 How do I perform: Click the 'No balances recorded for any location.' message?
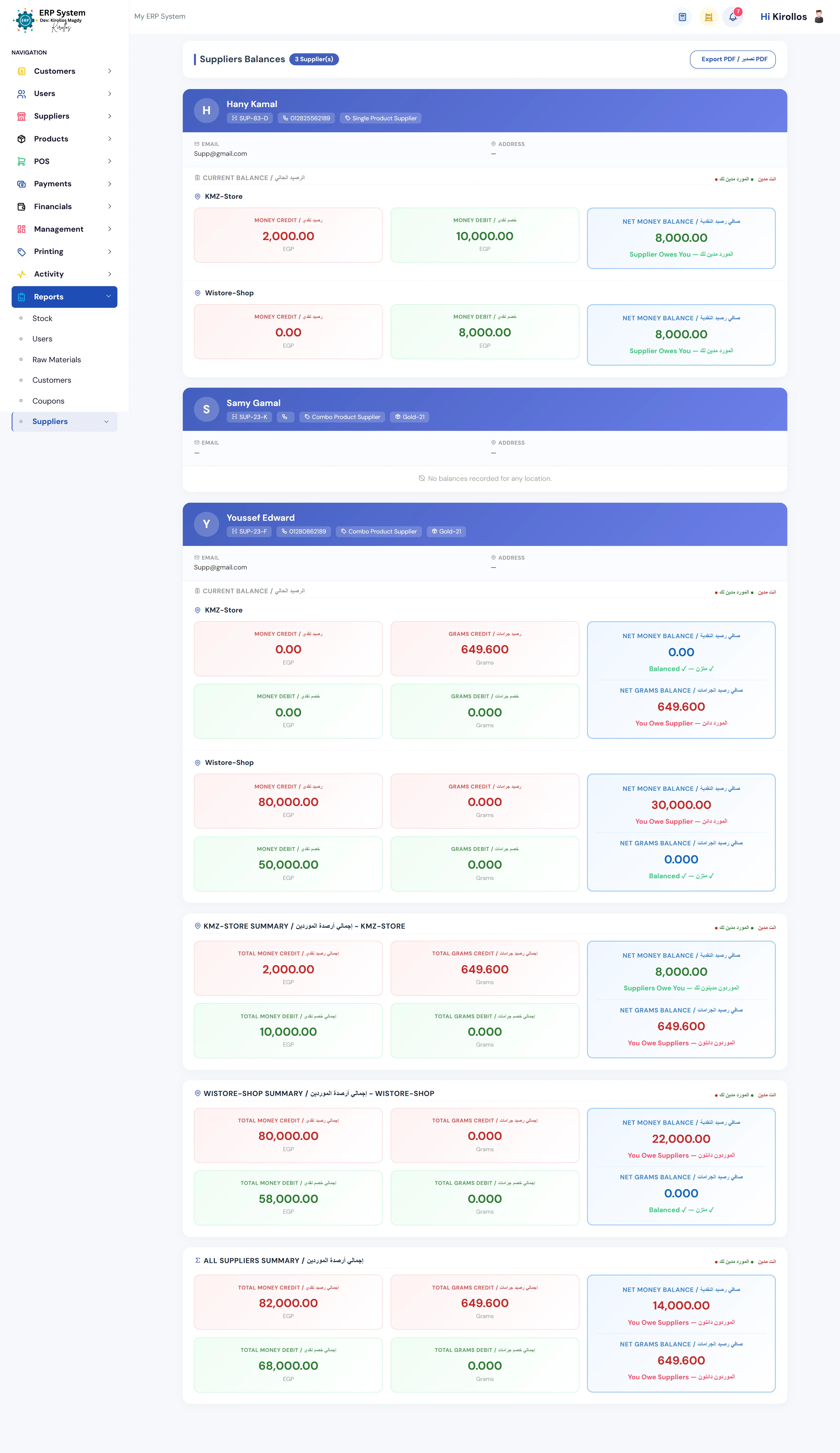[x=489, y=478]
